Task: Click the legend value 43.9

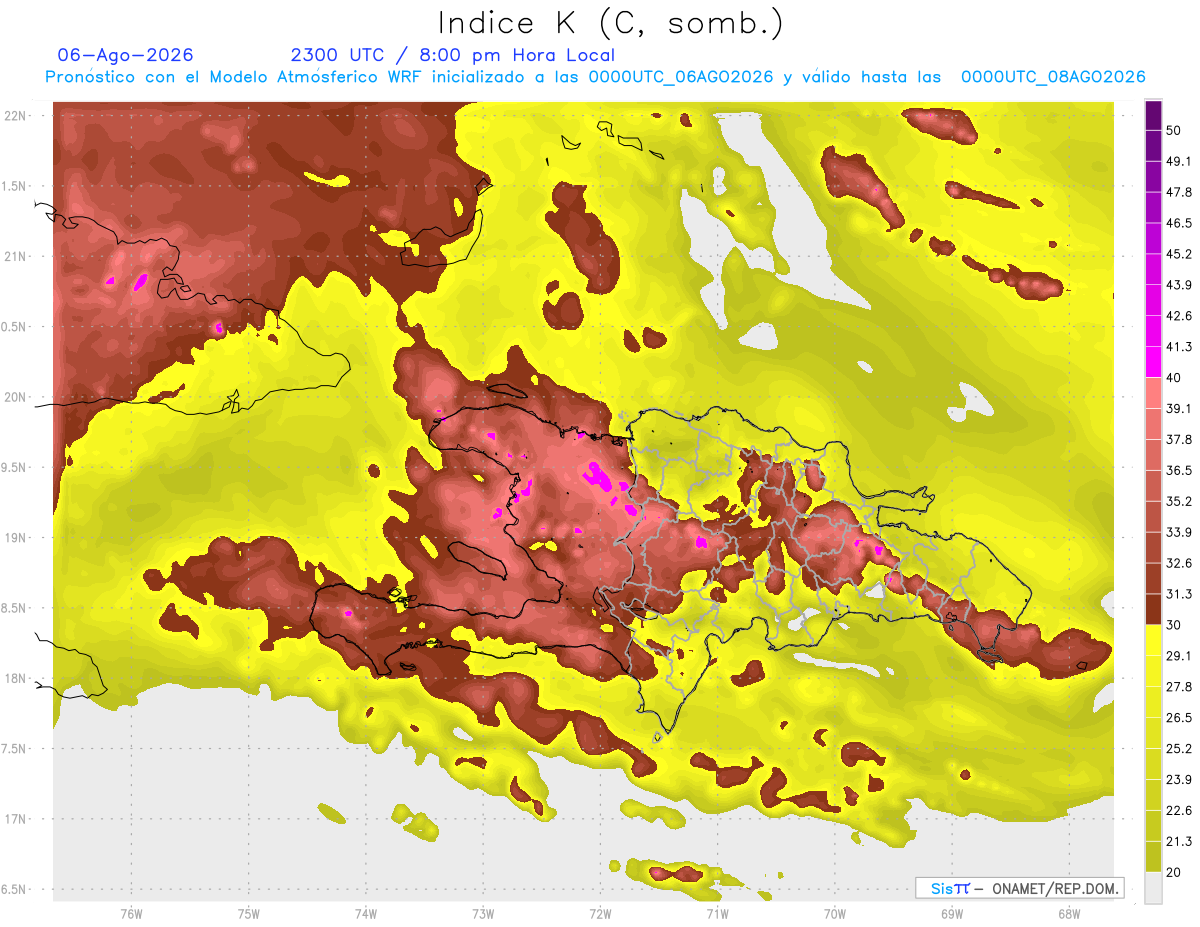Action: 1179,285
